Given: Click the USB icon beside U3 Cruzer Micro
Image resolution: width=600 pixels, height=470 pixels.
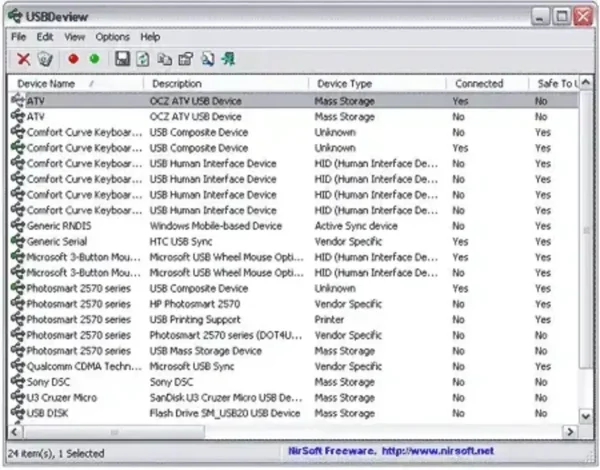Looking at the screenshot, I should tap(18, 398).
